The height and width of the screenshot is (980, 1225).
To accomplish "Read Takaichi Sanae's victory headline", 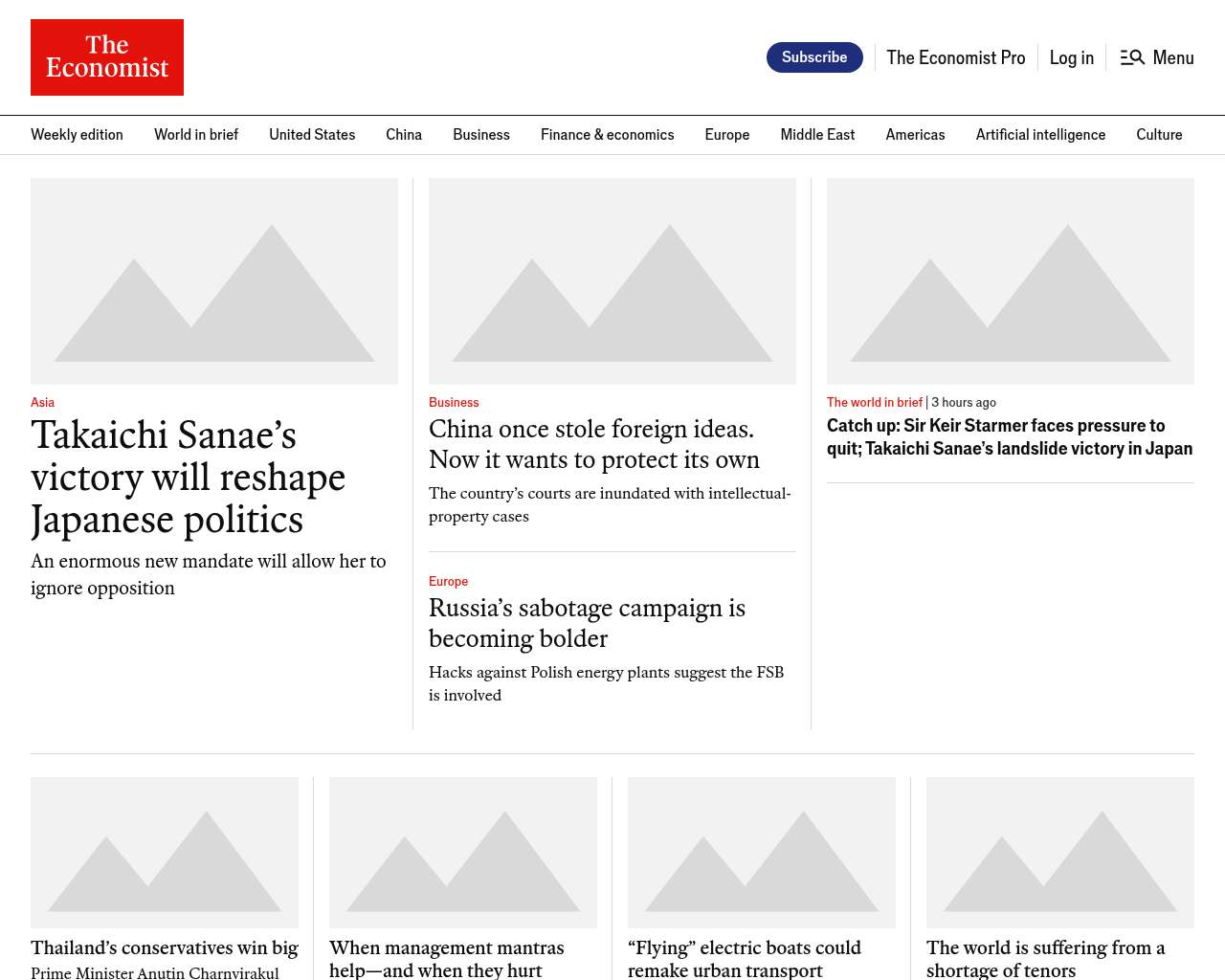I will click(188, 478).
